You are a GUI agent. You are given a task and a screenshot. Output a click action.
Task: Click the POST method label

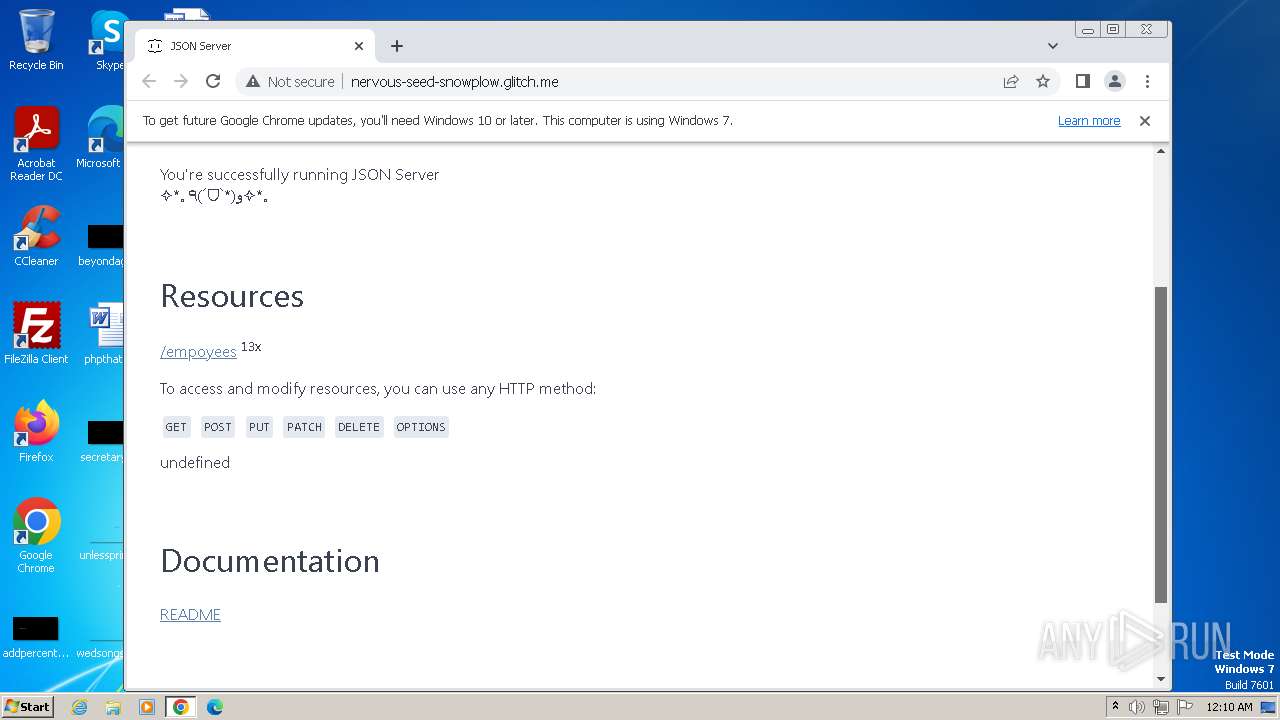[217, 427]
